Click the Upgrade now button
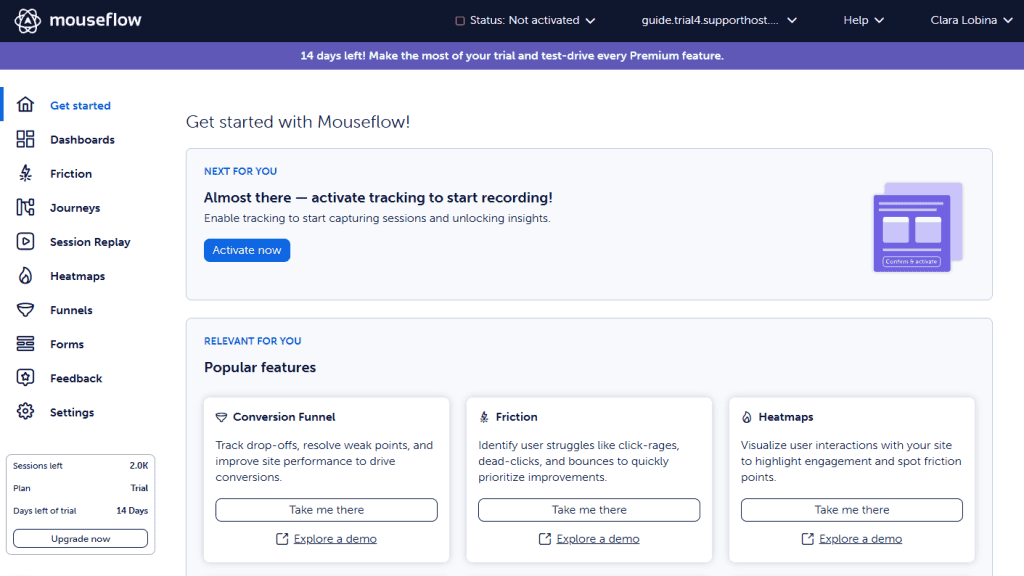 (x=80, y=539)
